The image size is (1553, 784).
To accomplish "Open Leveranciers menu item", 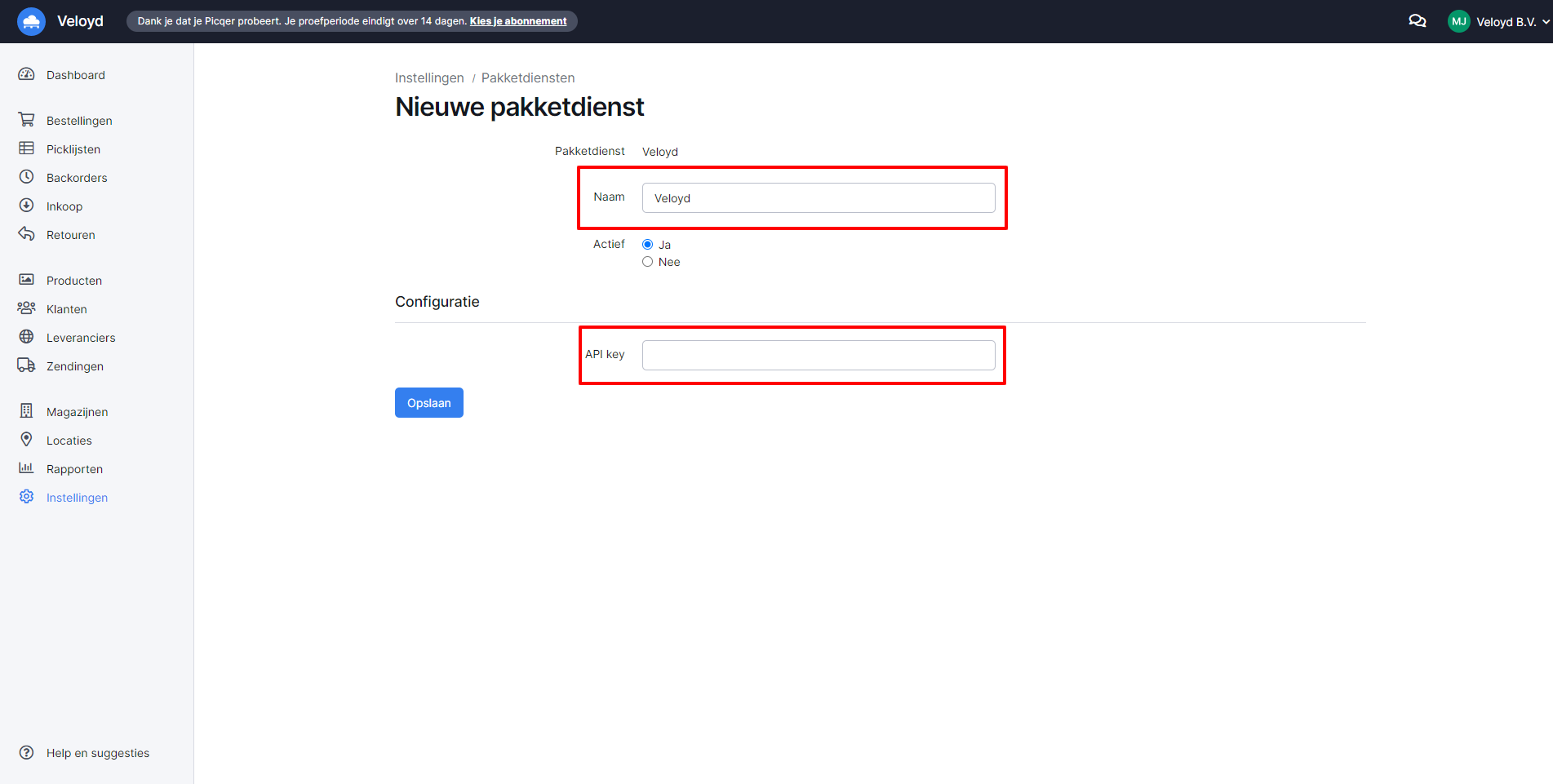I will pos(81,338).
